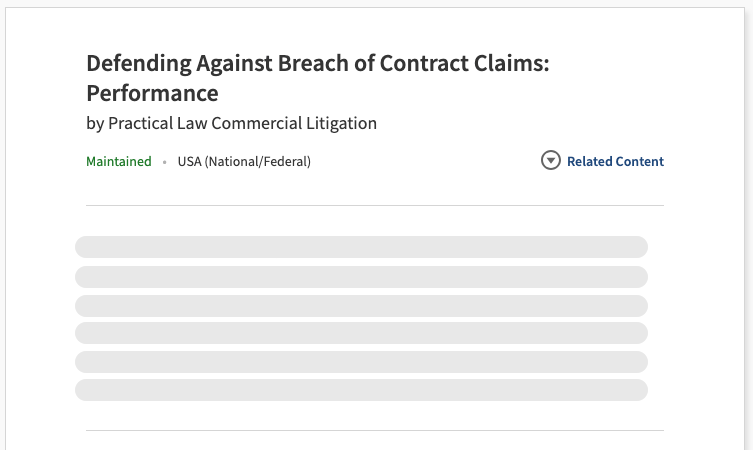Click the dot separator after Maintained

click(x=165, y=162)
